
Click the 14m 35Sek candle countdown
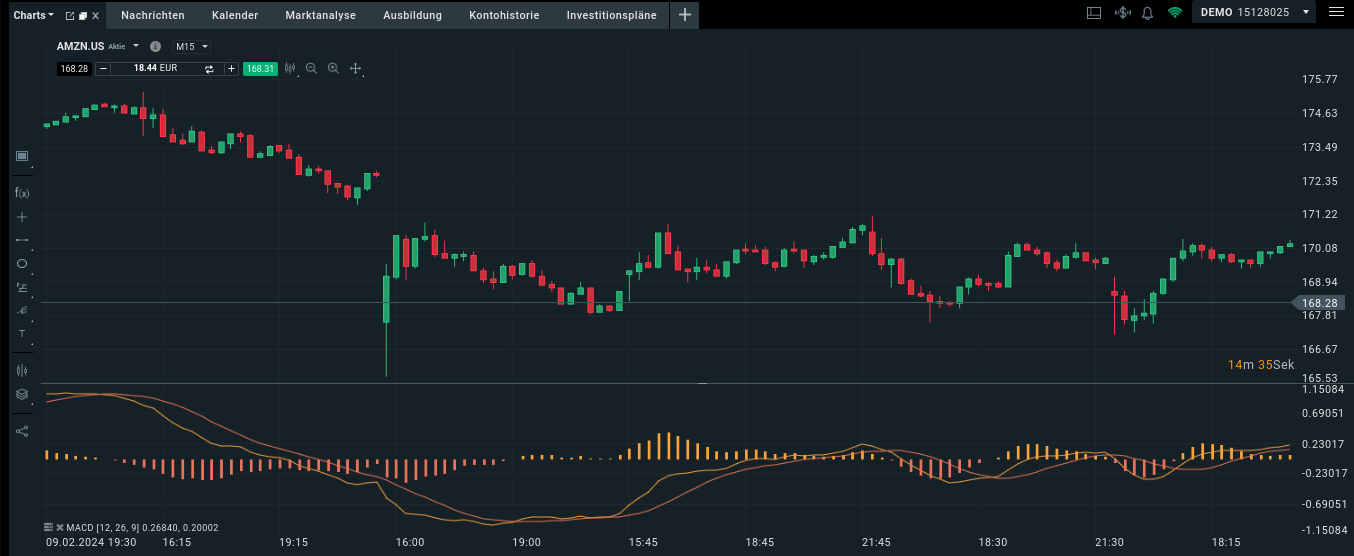point(1261,364)
